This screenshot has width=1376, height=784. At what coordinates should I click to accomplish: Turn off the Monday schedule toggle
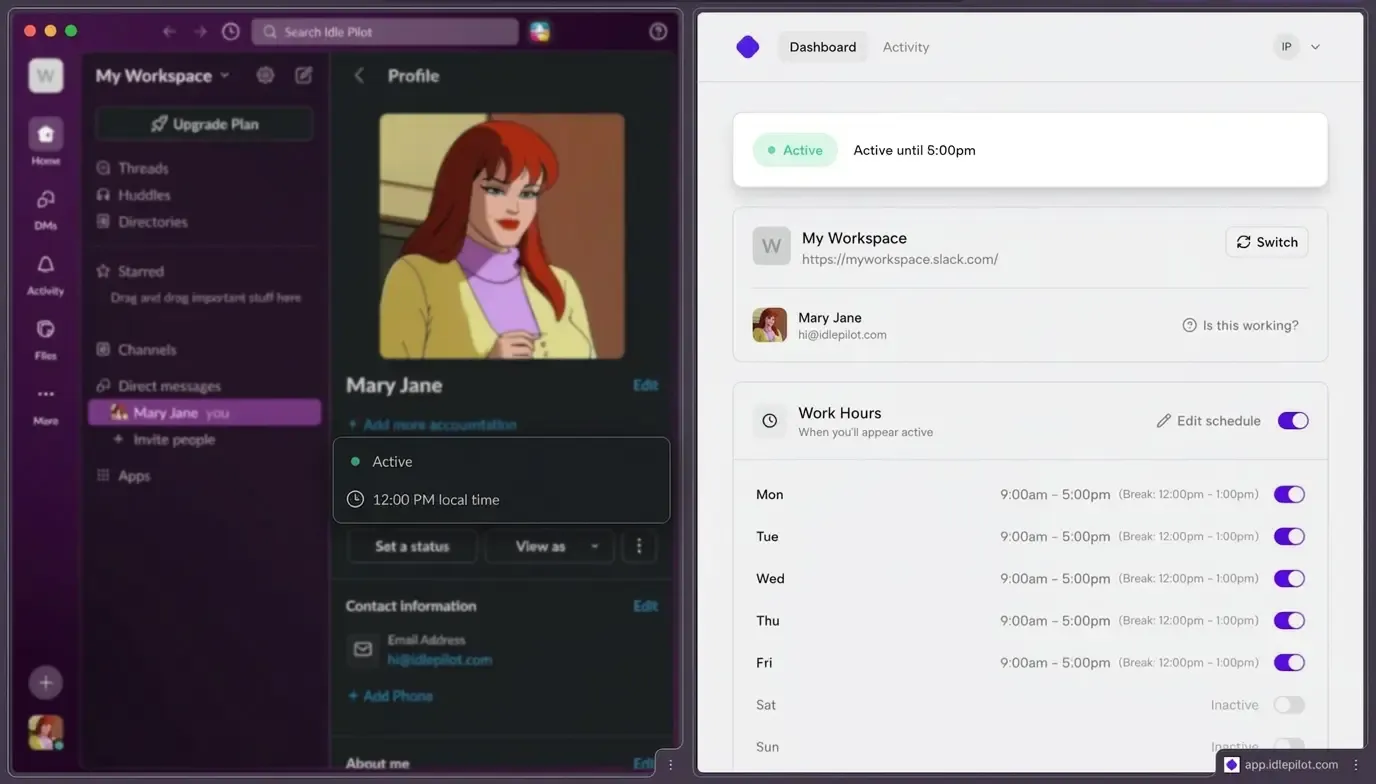1289,494
